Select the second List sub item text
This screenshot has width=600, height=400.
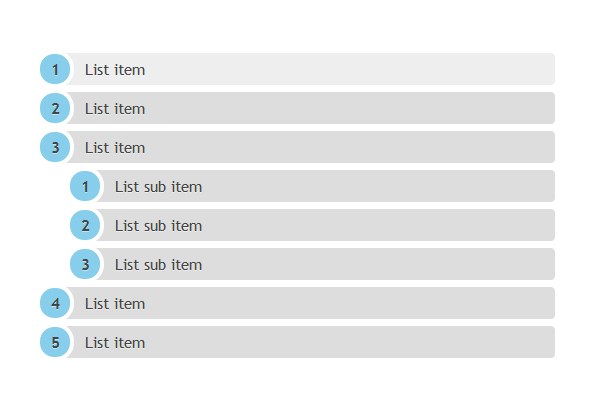[x=158, y=226]
